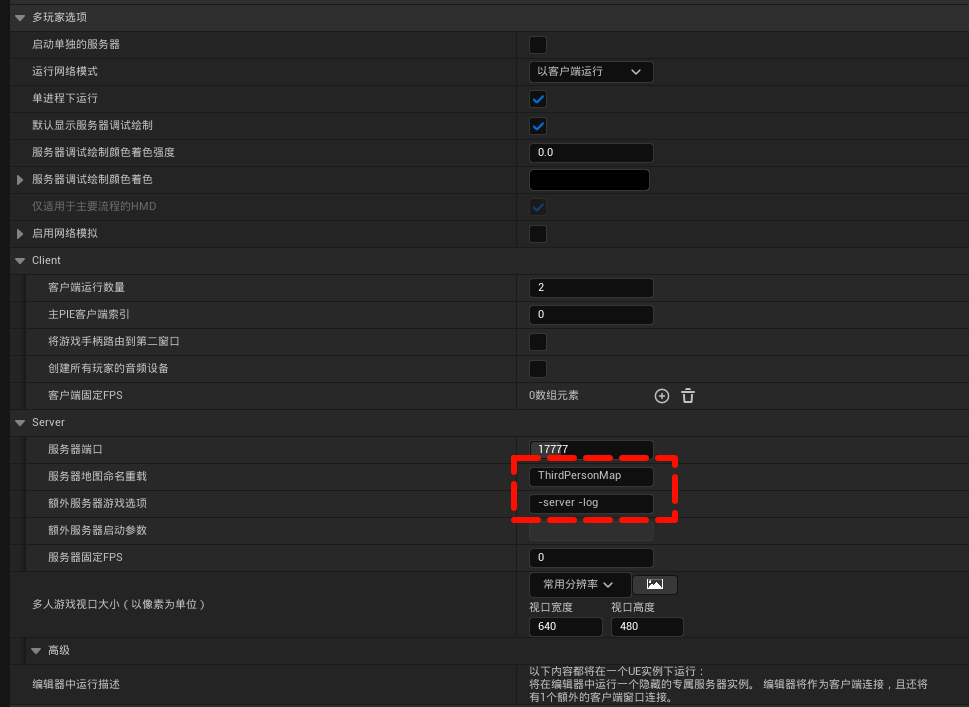Enable the 启动单独的服务器 checkbox
This screenshot has height=707, width=969.
pos(537,45)
